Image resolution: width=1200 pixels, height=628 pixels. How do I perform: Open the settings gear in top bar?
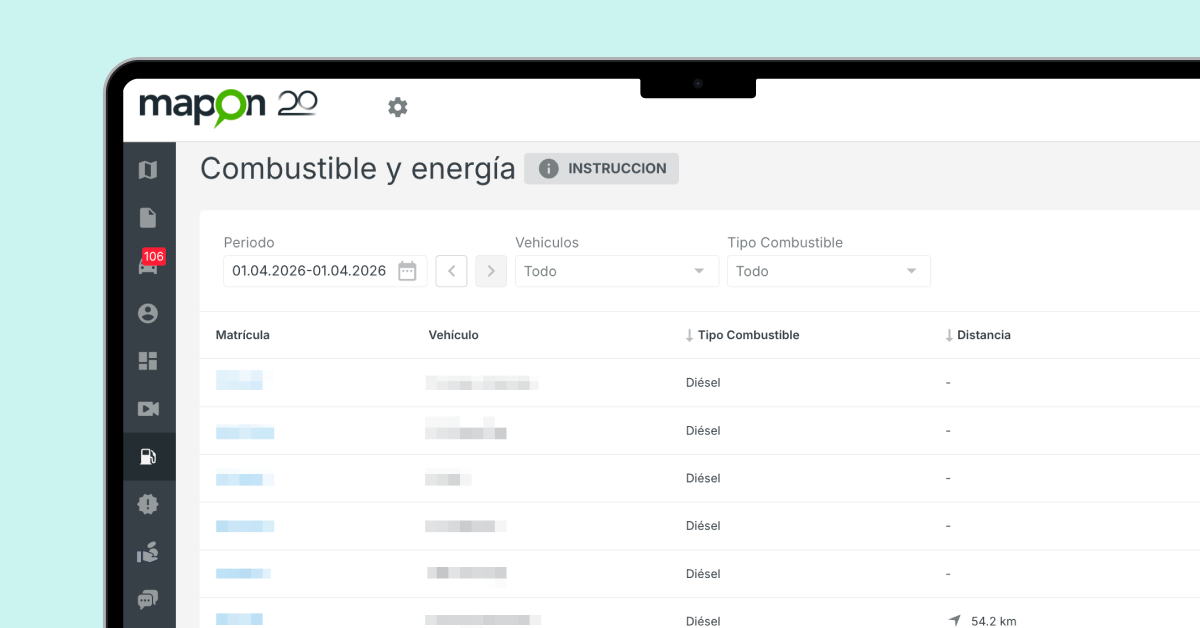point(397,107)
